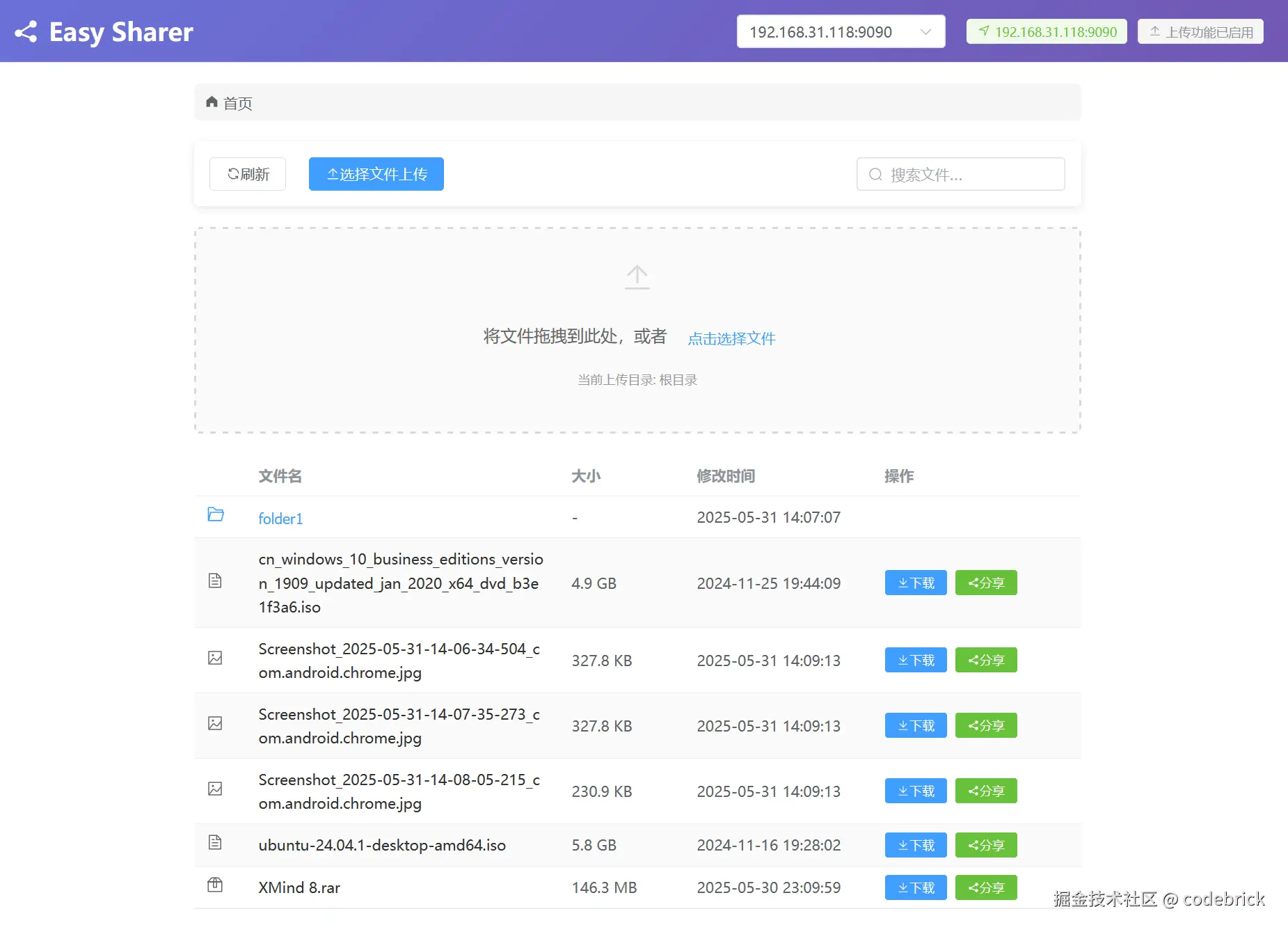Click the 上传功能已启用 status tag
The height and width of the screenshot is (932, 1288).
[1200, 32]
